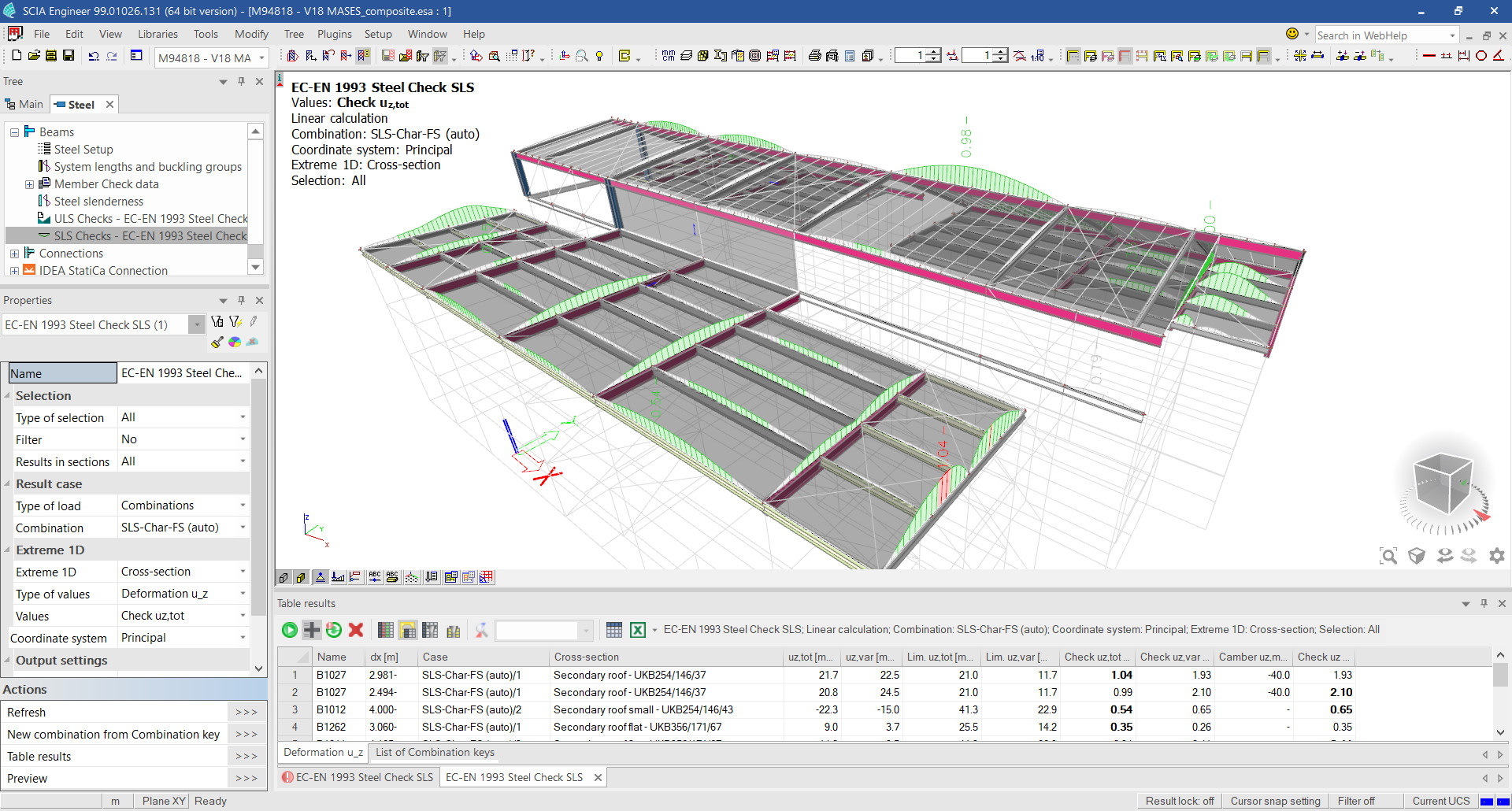Viewport: 1512px width, 811px height.
Task: Click the Search in WebHelp field
Action: point(1387,35)
